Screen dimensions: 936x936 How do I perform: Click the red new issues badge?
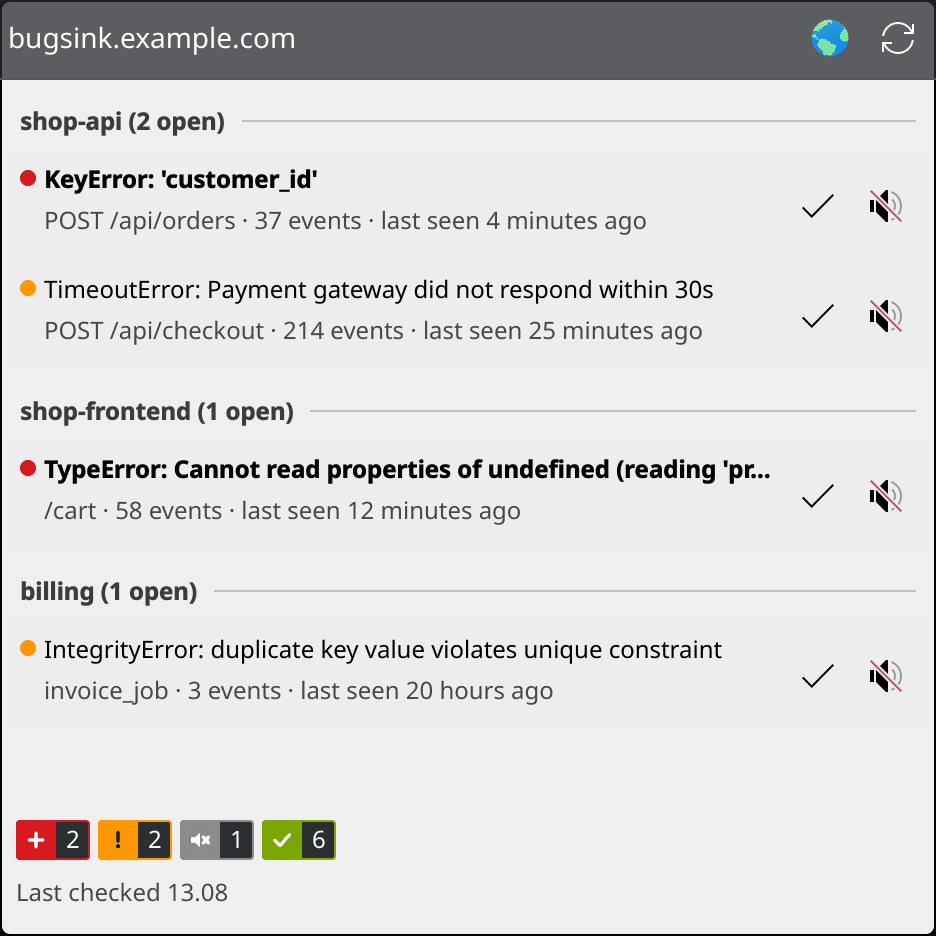53,840
